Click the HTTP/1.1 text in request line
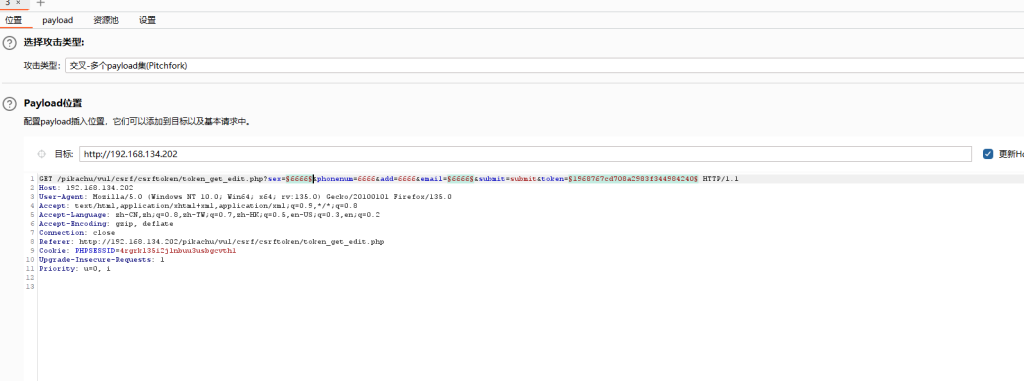 point(720,178)
